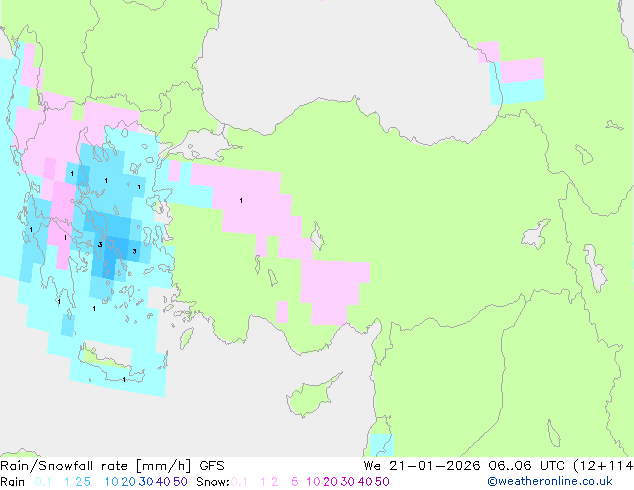The width and height of the screenshot is (634, 490).
Task: Click the Rain legend value 30
Action: (x=146, y=482)
